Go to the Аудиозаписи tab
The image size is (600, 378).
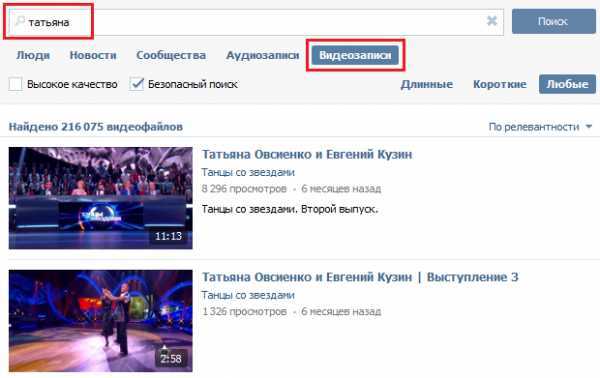[x=262, y=55]
